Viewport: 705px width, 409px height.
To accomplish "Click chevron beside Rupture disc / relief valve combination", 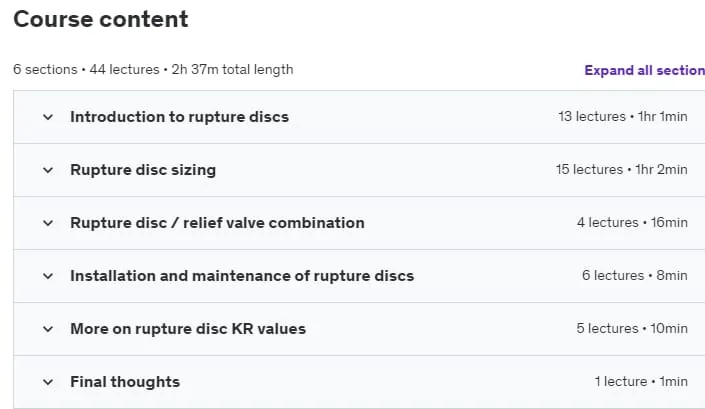I will point(48,223).
